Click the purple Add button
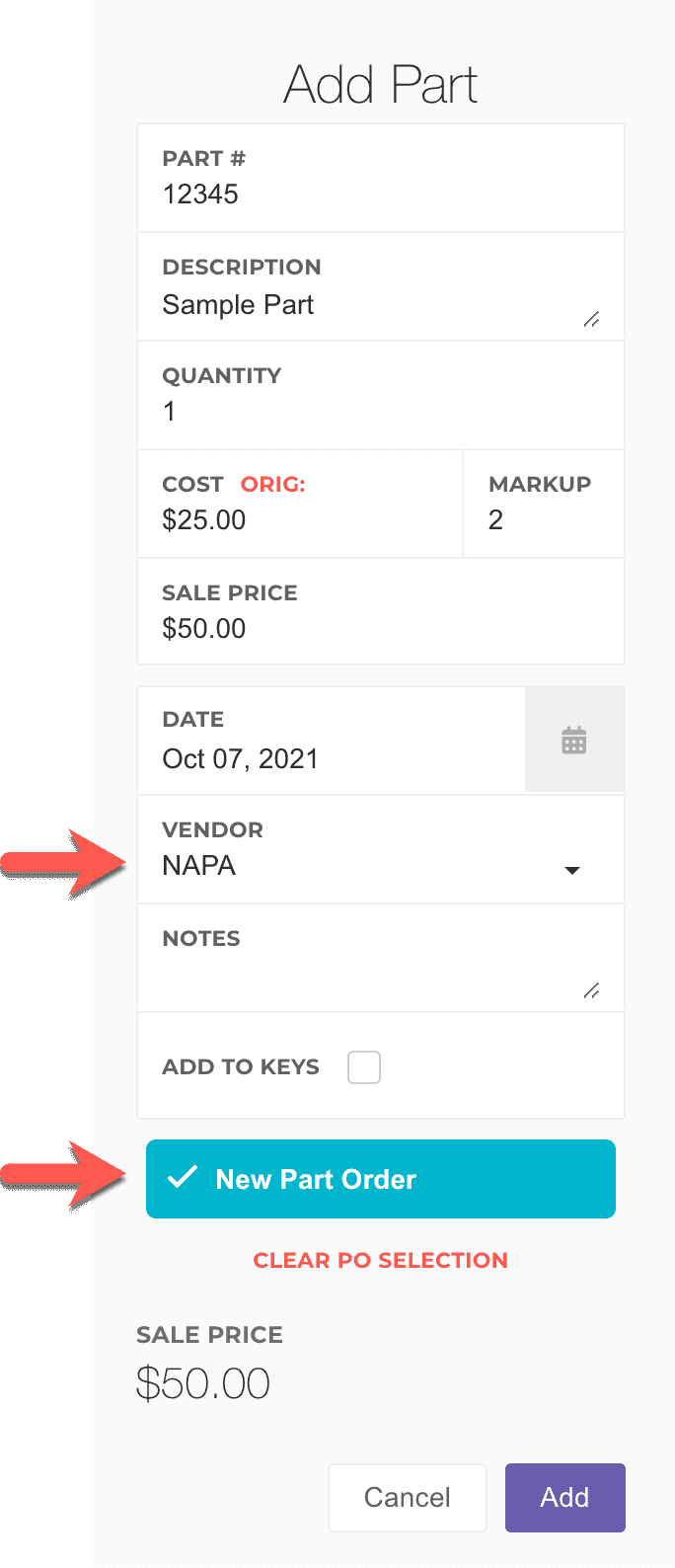Screen dimensions: 675x1568 [564, 1497]
